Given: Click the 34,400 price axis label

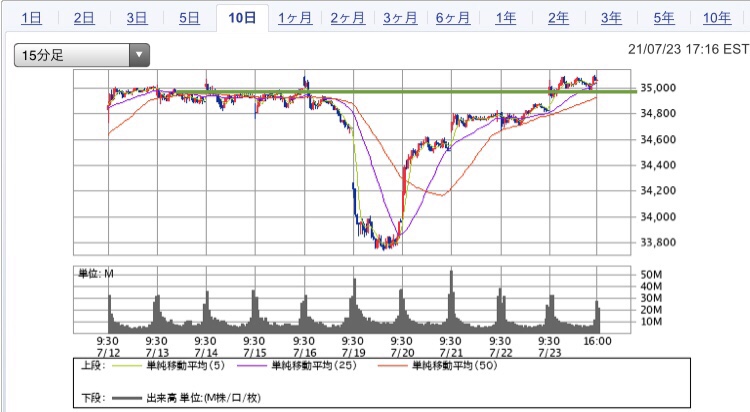Looking at the screenshot, I should tap(658, 165).
